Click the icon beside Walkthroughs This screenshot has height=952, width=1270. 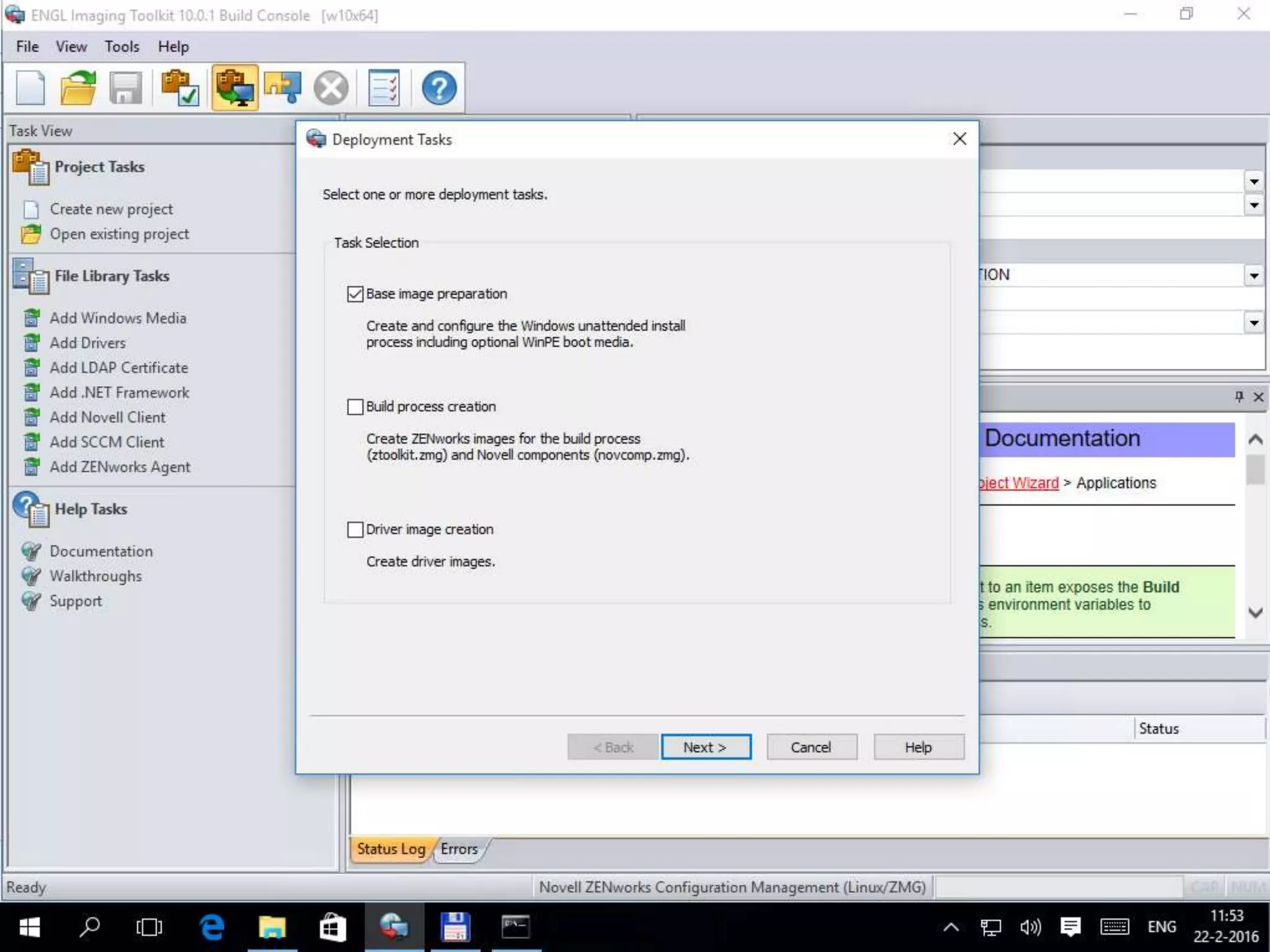click(x=31, y=576)
